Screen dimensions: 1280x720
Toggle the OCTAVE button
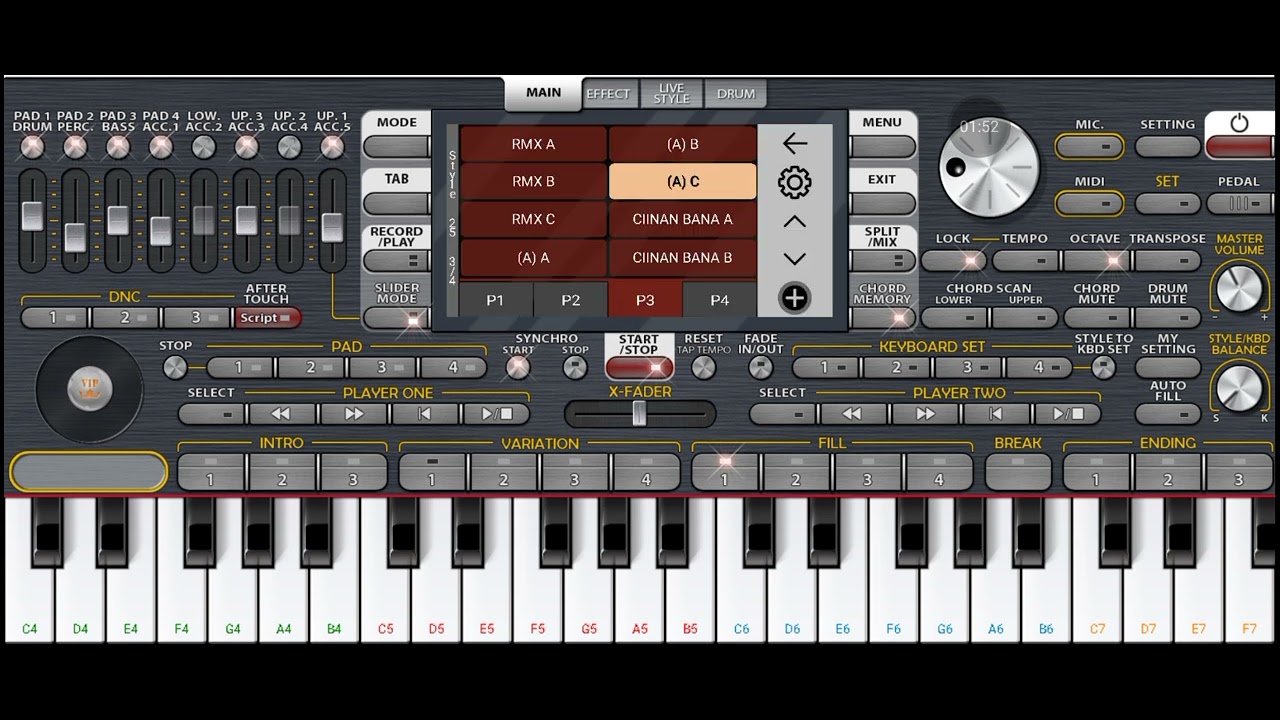1096,261
